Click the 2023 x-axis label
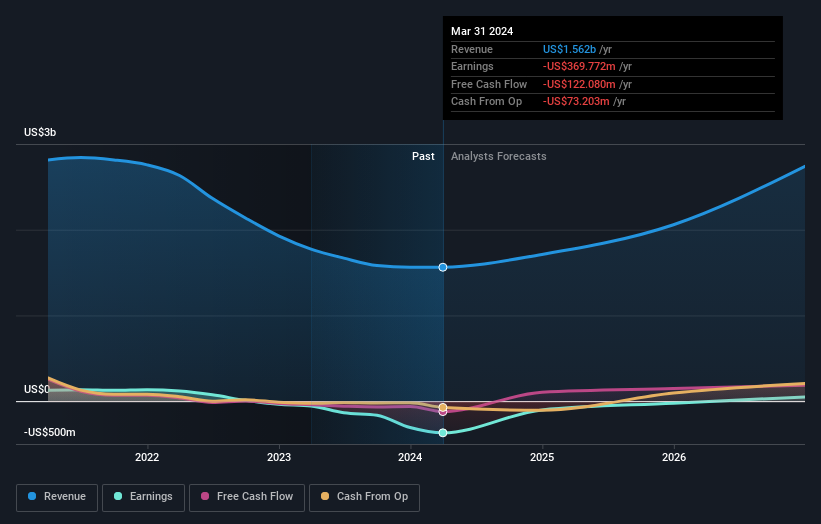 click(x=279, y=457)
